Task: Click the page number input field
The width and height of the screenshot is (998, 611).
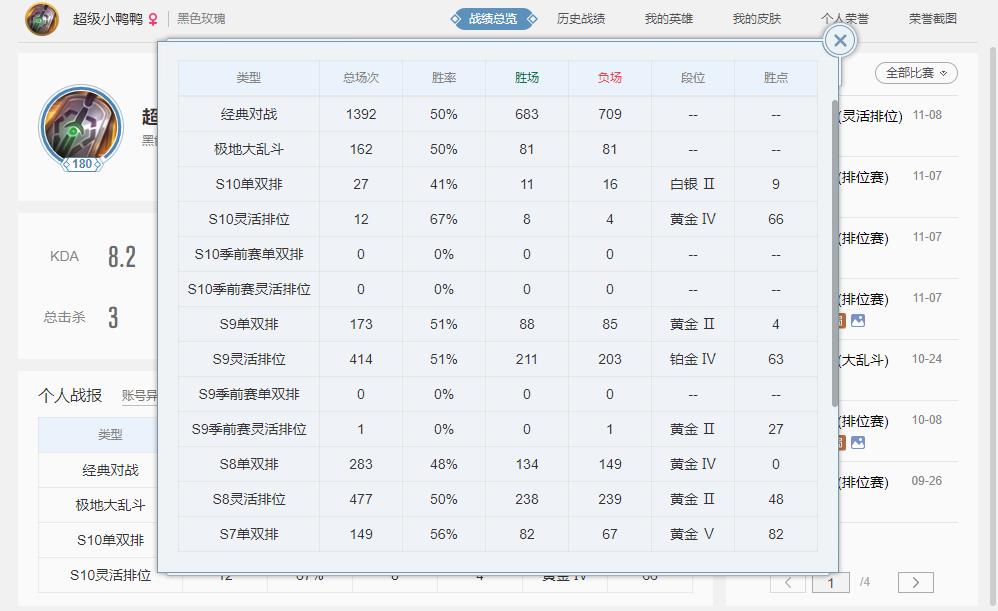Action: (830, 582)
